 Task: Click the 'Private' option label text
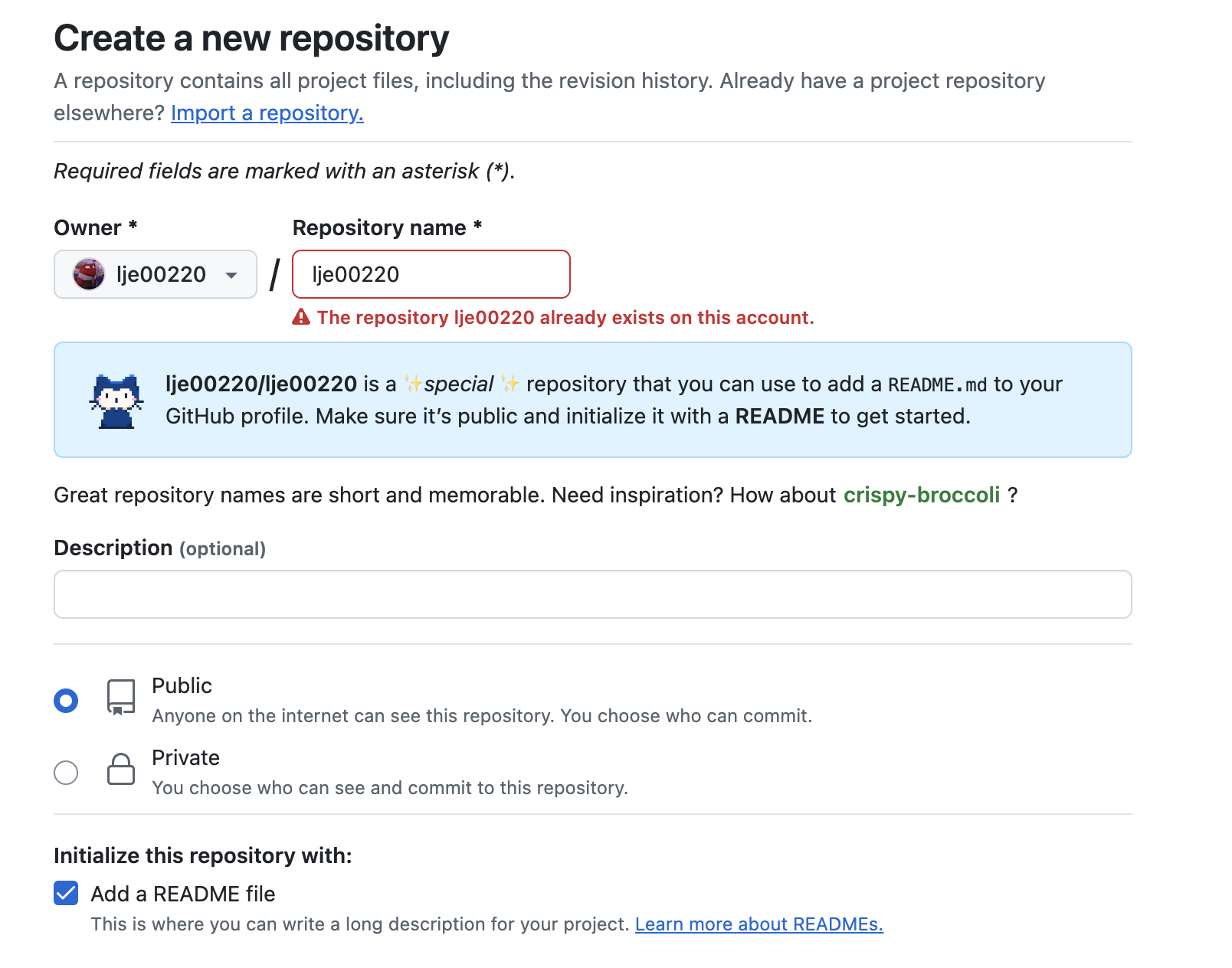coord(185,757)
